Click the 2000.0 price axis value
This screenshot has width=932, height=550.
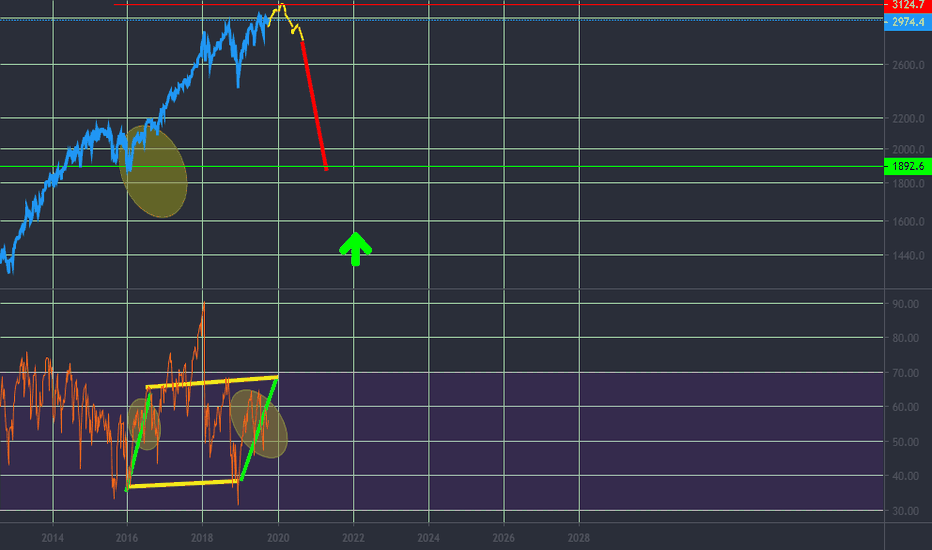point(908,149)
